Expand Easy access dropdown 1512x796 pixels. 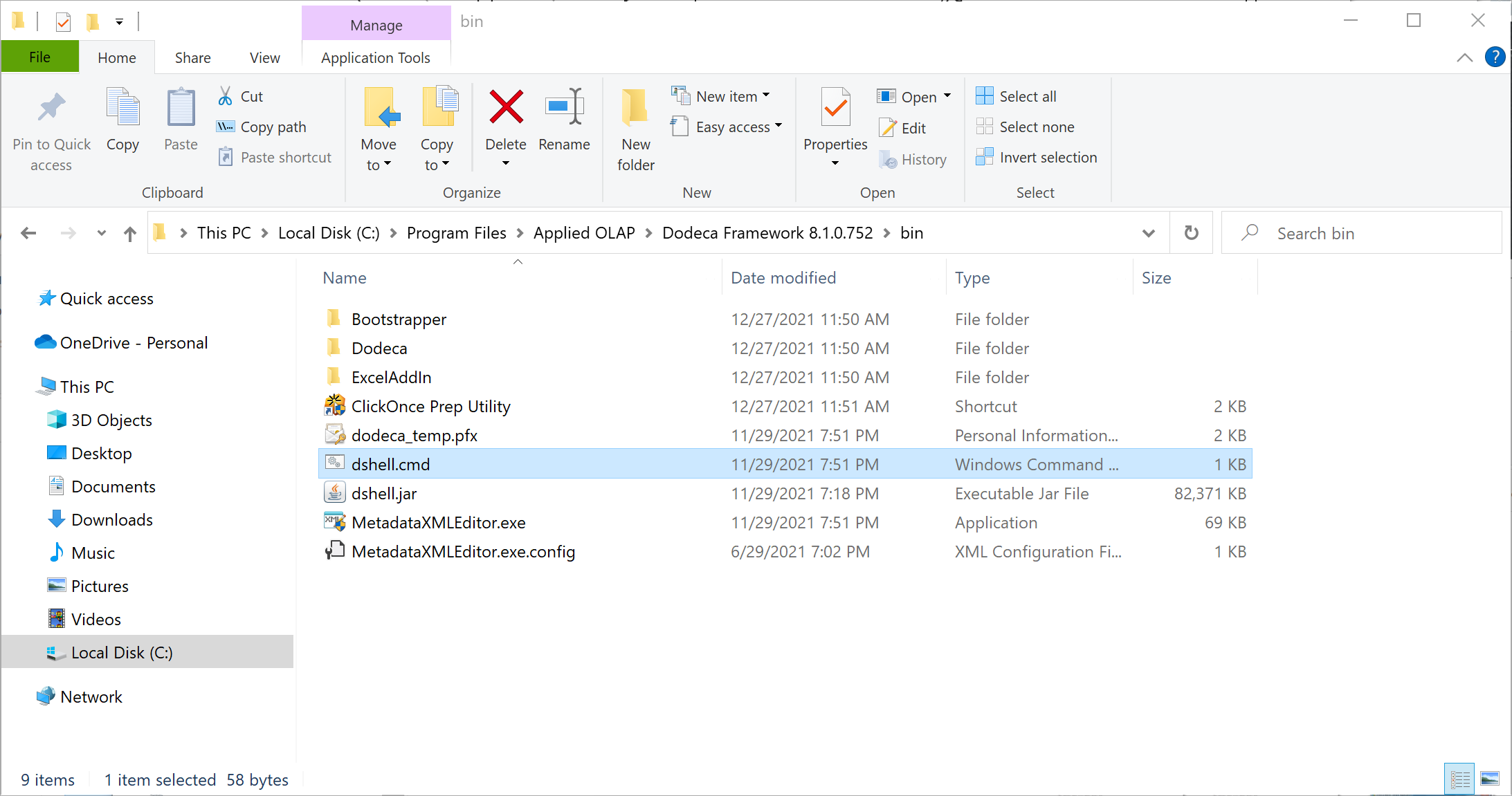[x=778, y=126]
